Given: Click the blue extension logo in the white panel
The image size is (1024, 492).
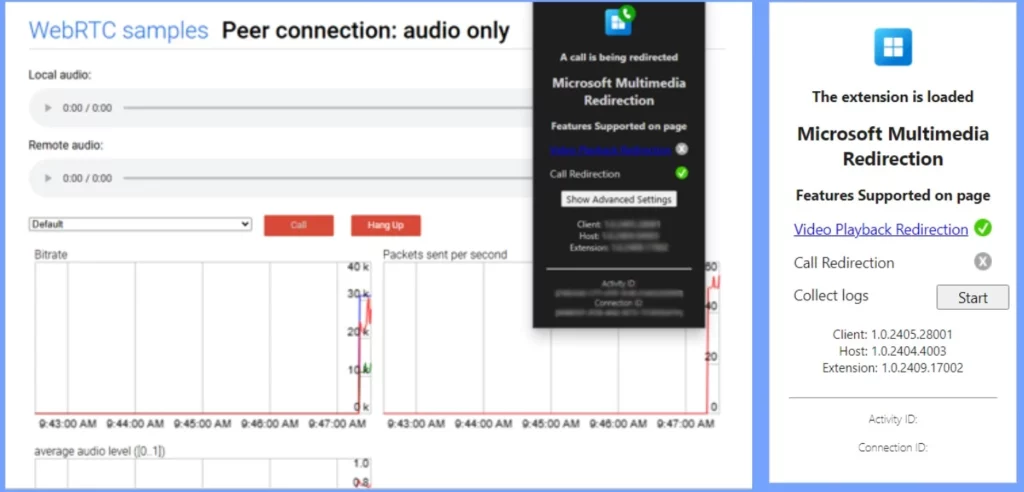Looking at the screenshot, I should [x=893, y=47].
